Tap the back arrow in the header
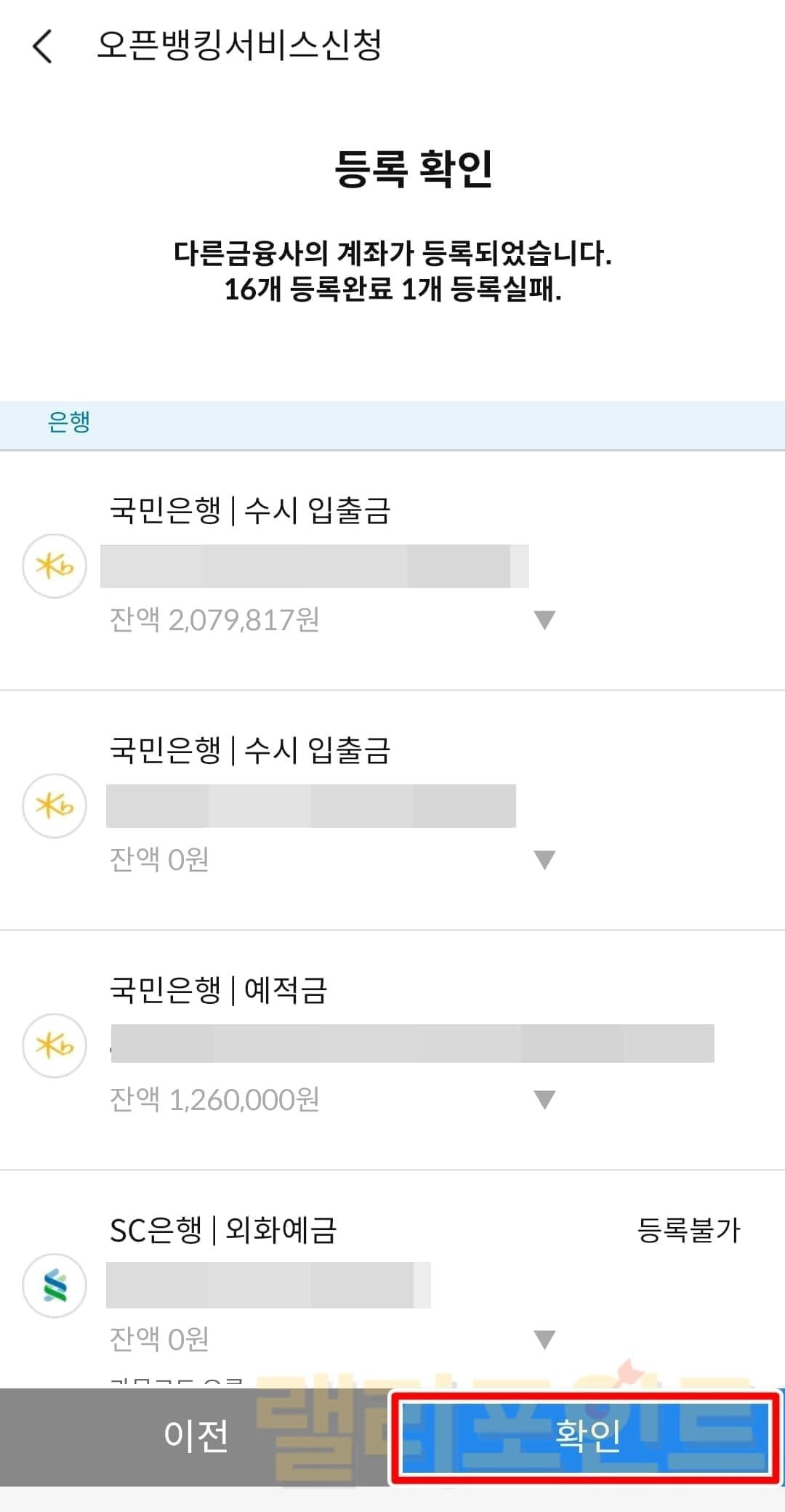Screen dimensions: 785x1512 [43, 47]
